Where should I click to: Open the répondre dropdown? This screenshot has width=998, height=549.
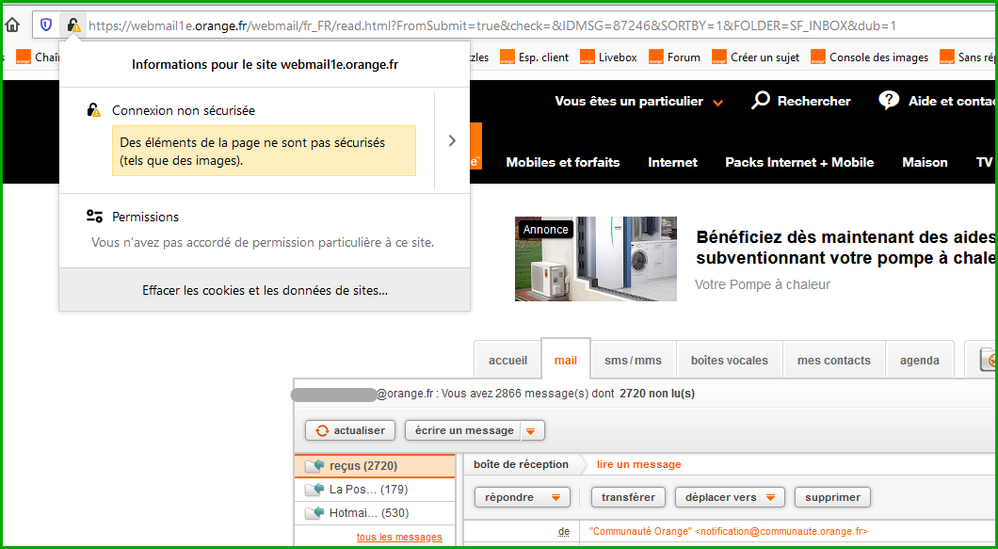[x=522, y=497]
